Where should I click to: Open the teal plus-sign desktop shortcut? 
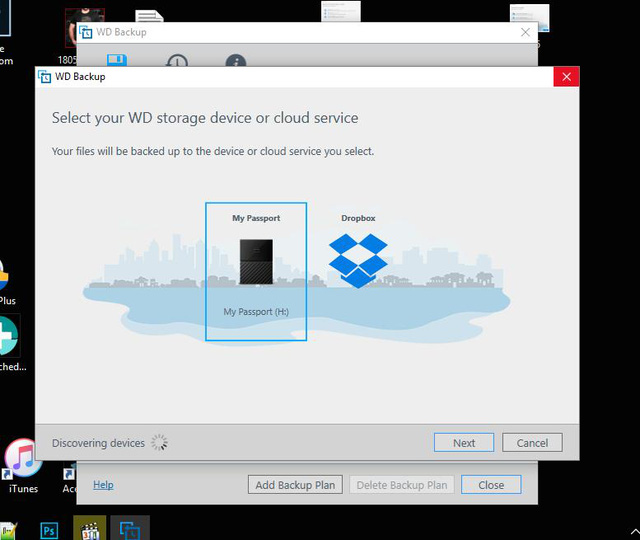[8, 336]
